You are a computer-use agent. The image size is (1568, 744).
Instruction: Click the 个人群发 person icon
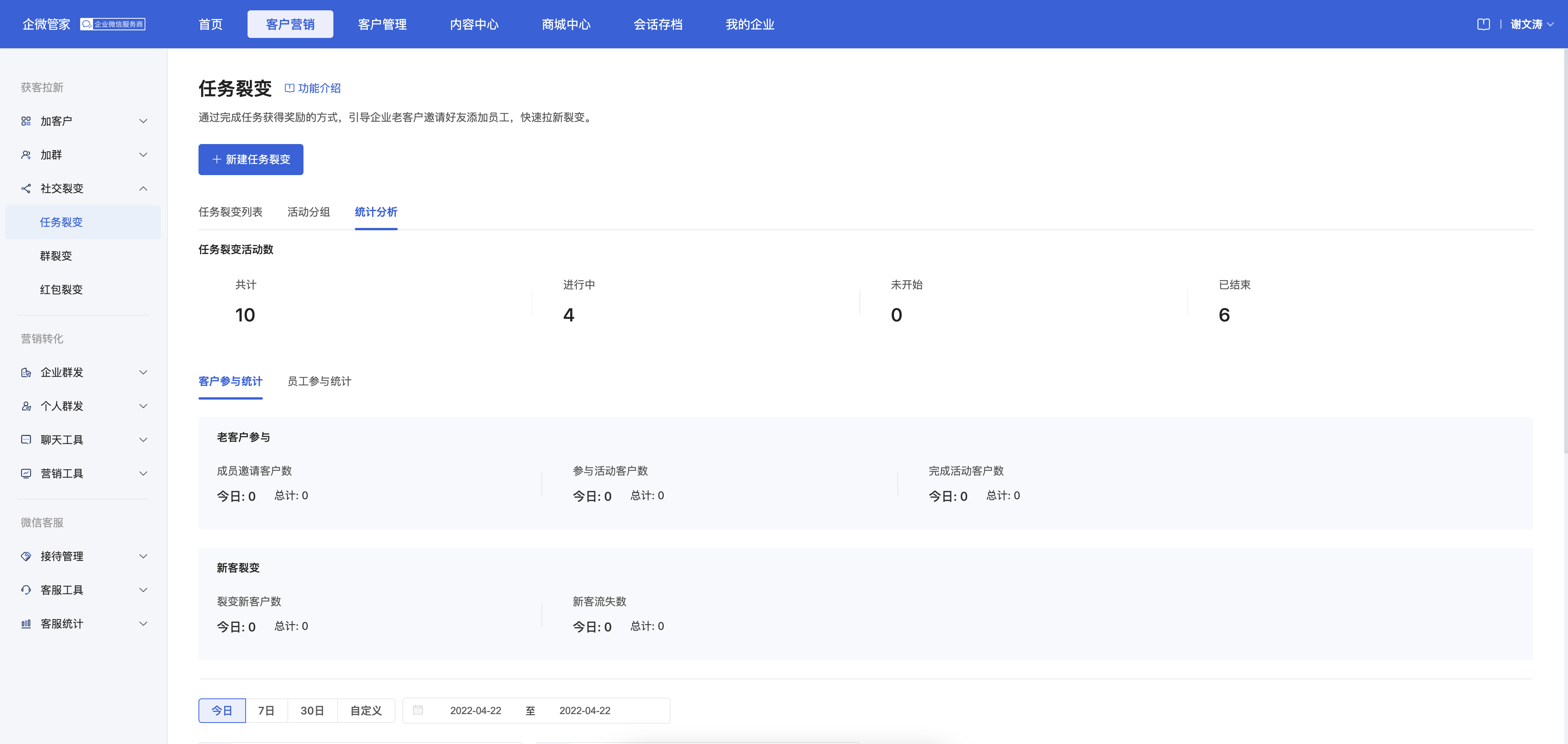(x=26, y=406)
